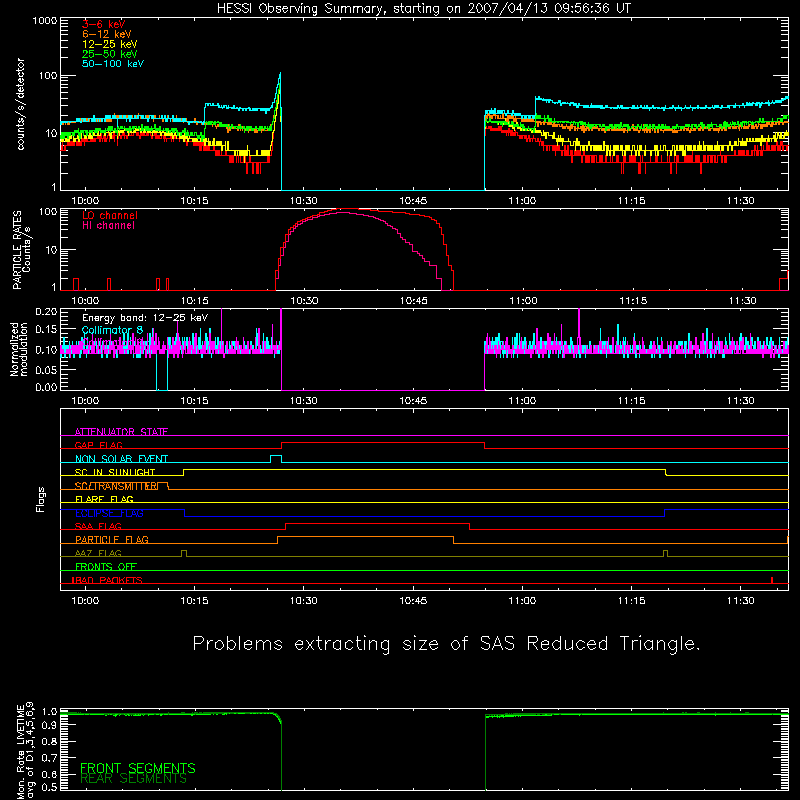The image size is (800, 800).
Task: Select the green 25-50 keV legend entry
Action: click(x=110, y=54)
